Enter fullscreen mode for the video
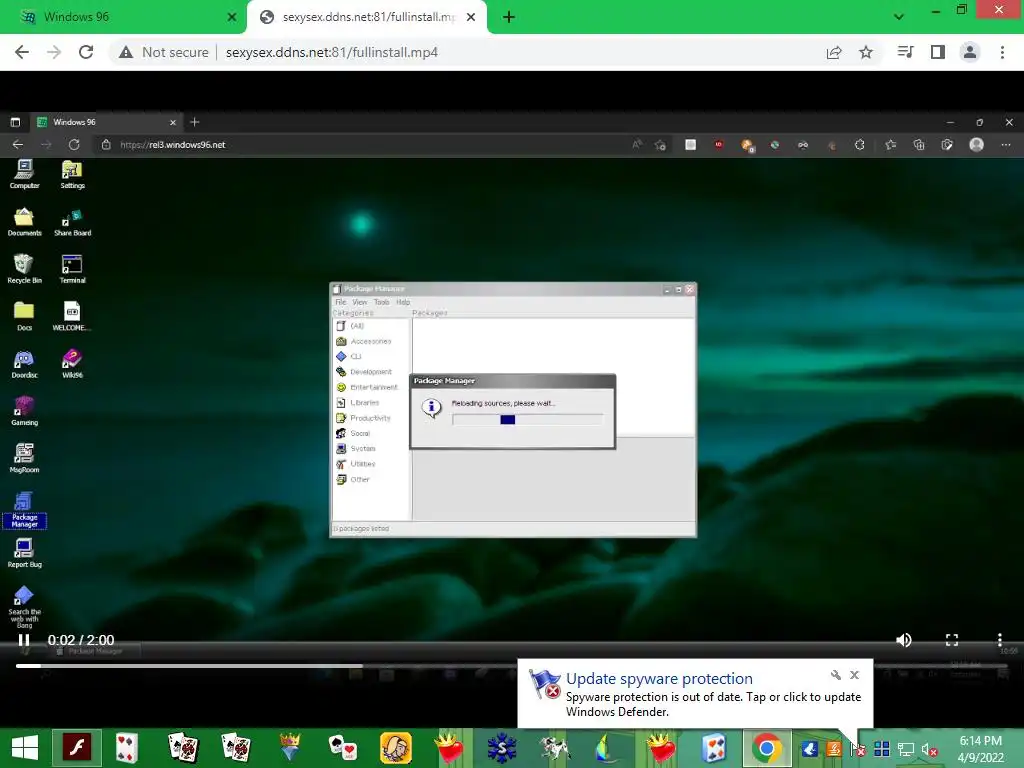The image size is (1024, 768). (x=952, y=640)
